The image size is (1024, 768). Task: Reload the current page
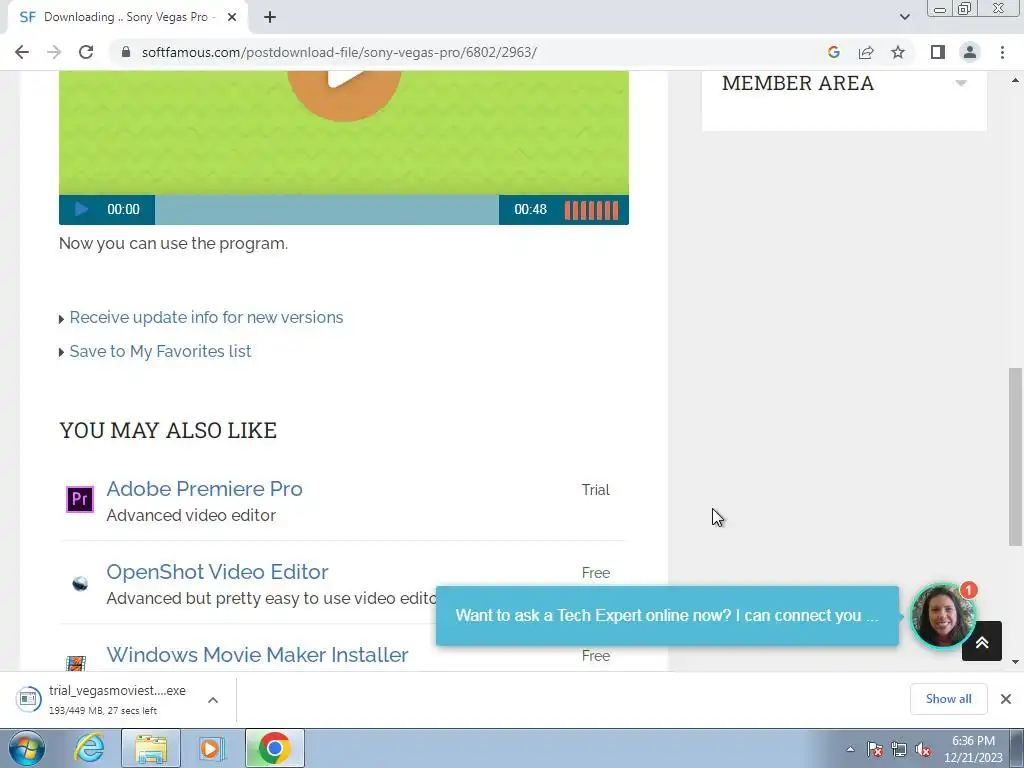tap(86, 52)
